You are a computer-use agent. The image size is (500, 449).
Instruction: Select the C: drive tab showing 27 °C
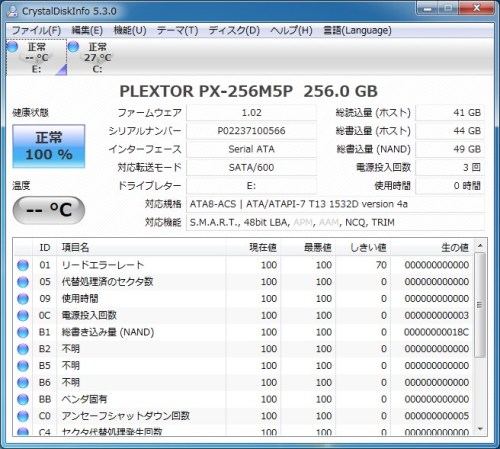click(97, 58)
